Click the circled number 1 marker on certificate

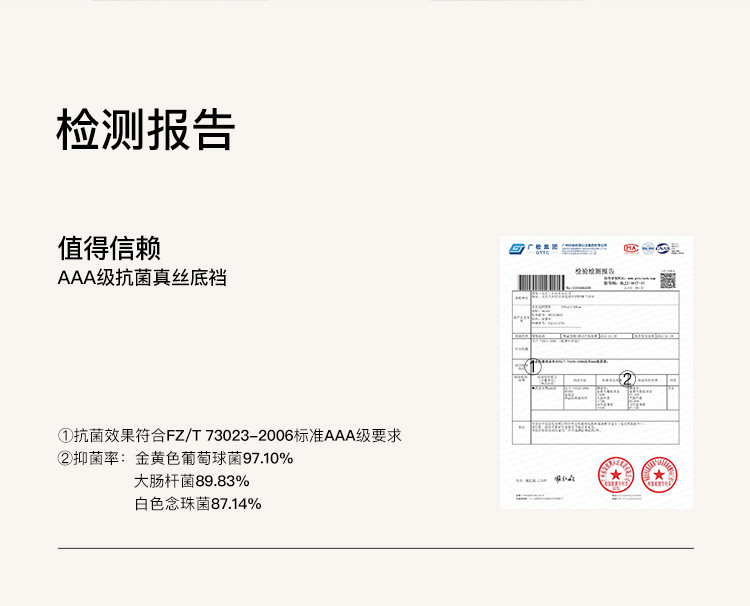pyautogui.click(x=534, y=368)
